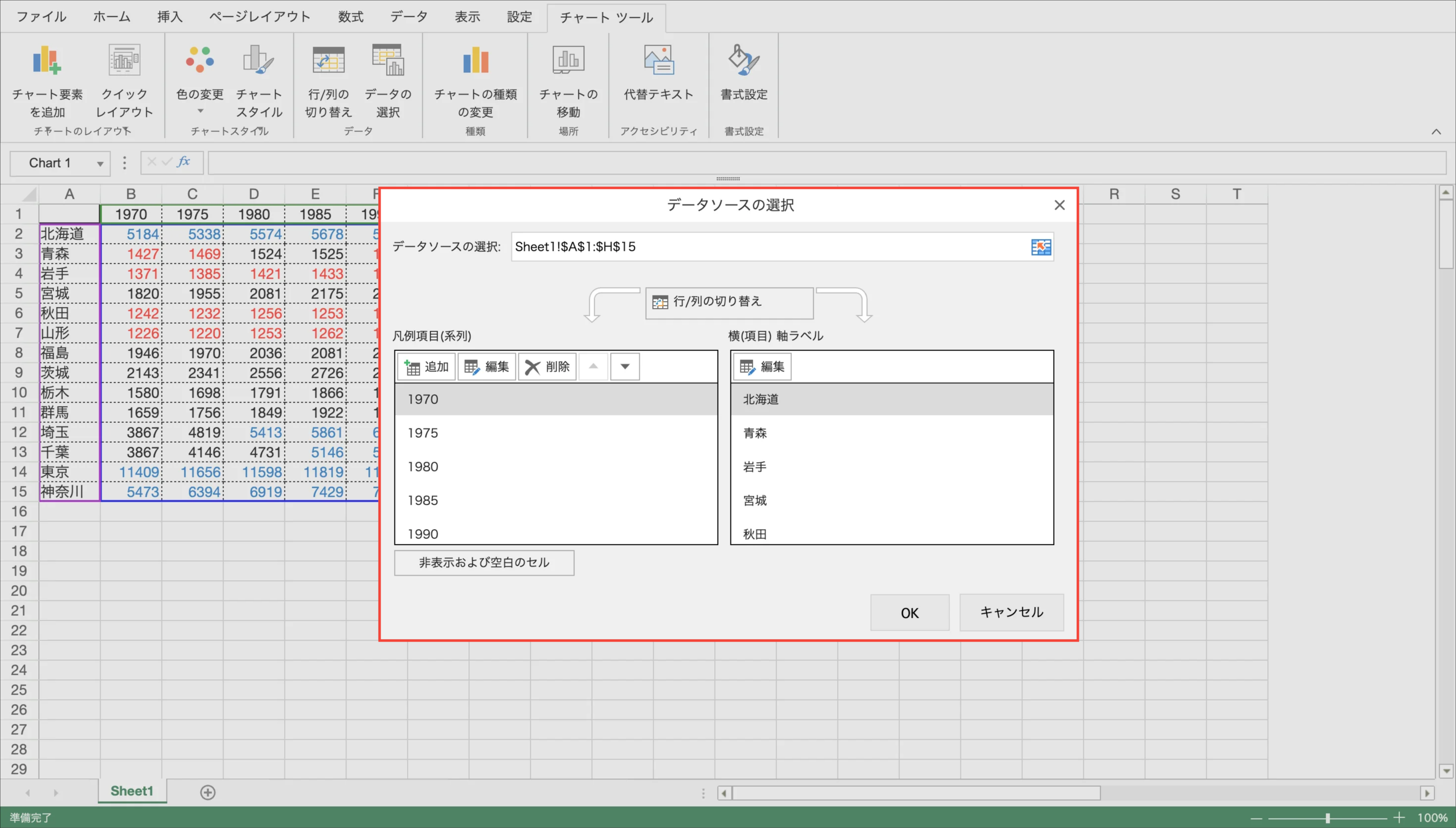Switch to the ホーム tab
The width and height of the screenshot is (1456, 828).
(112, 17)
